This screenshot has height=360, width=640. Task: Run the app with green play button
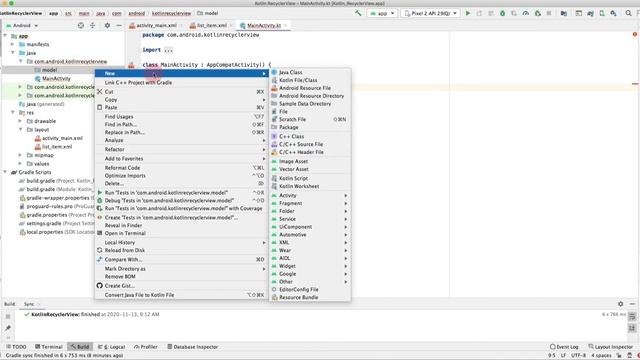(468, 13)
